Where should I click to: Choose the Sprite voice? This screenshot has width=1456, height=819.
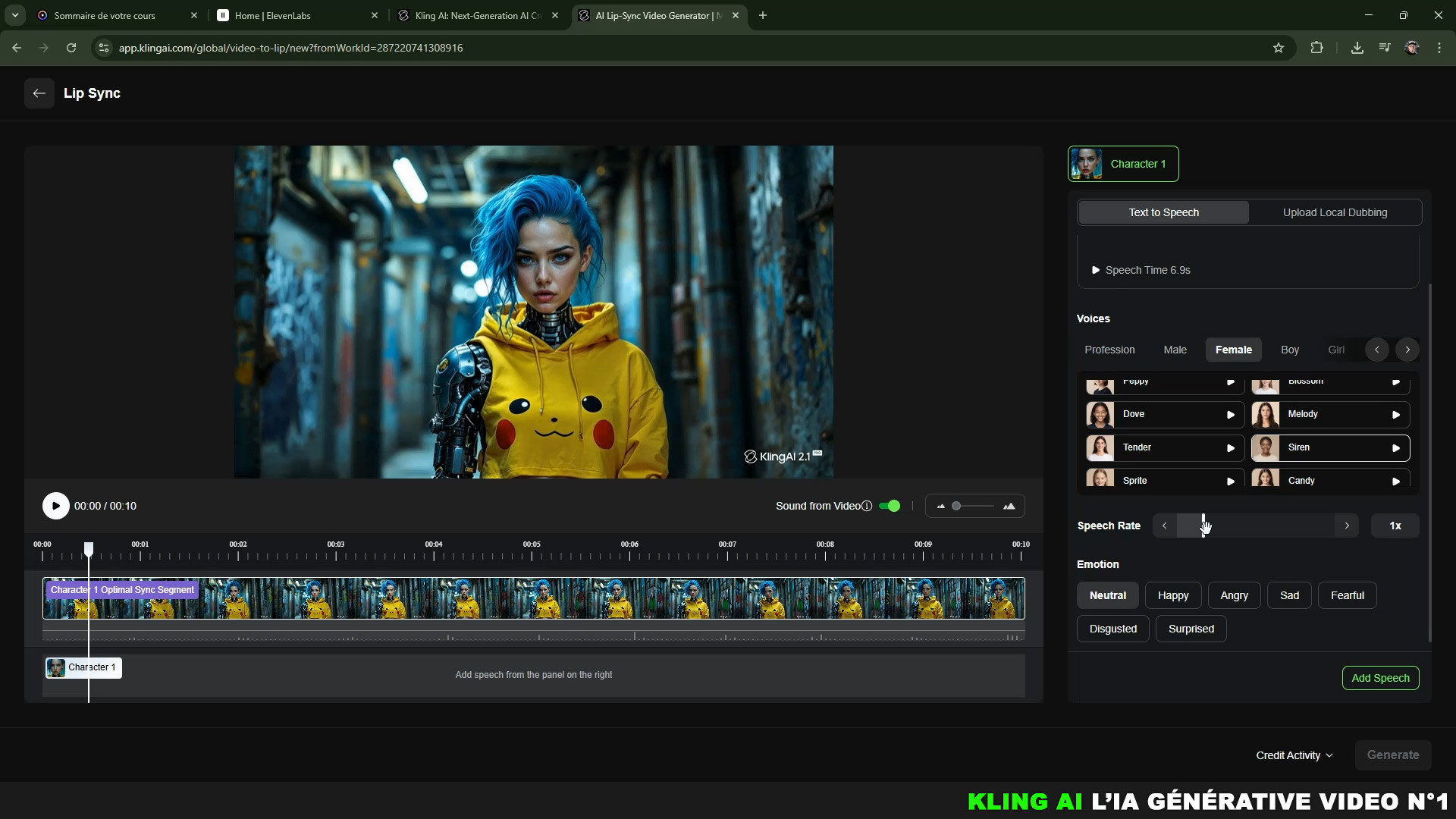pos(1164,478)
